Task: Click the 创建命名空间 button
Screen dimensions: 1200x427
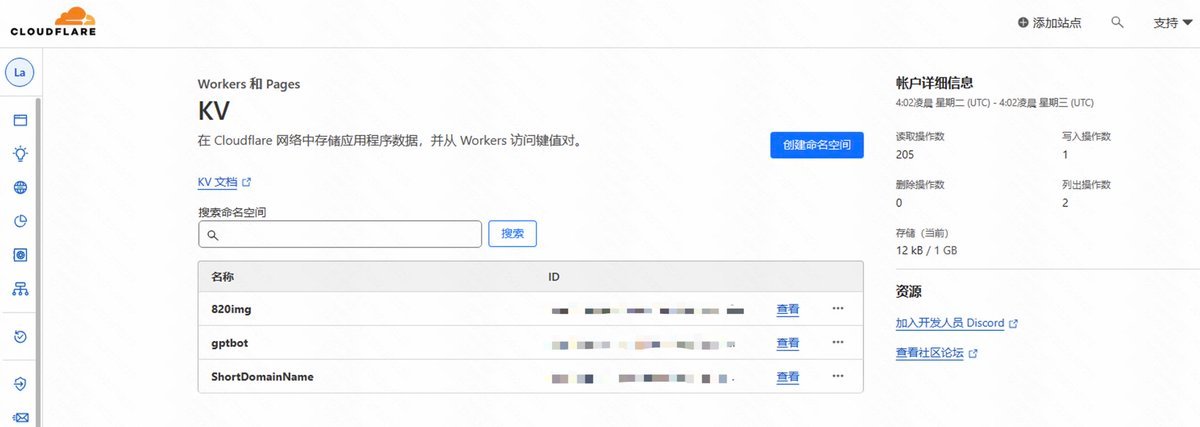Action: (817, 145)
